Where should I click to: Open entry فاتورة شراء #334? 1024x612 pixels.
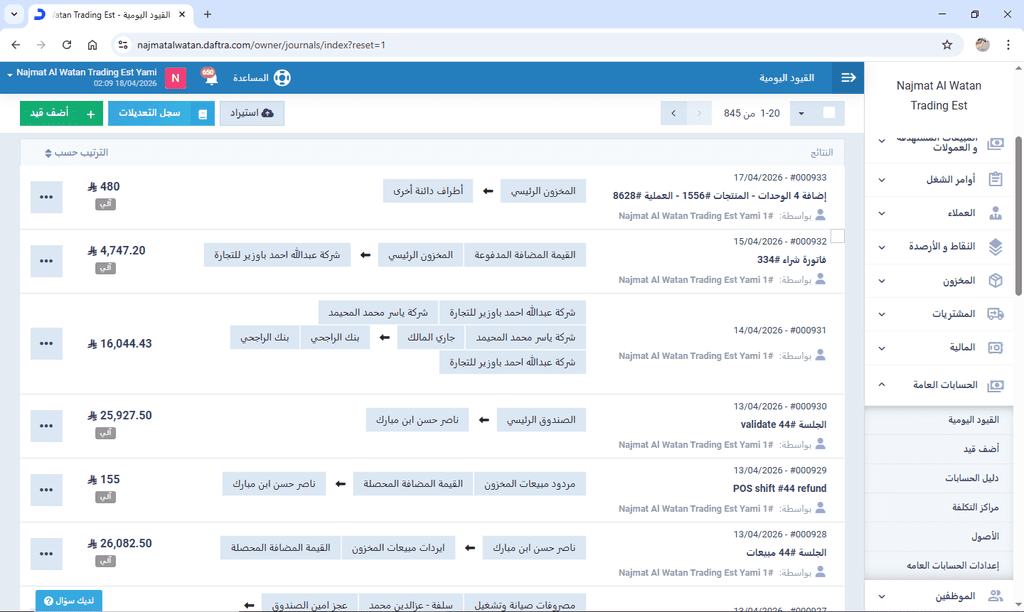[792, 260]
